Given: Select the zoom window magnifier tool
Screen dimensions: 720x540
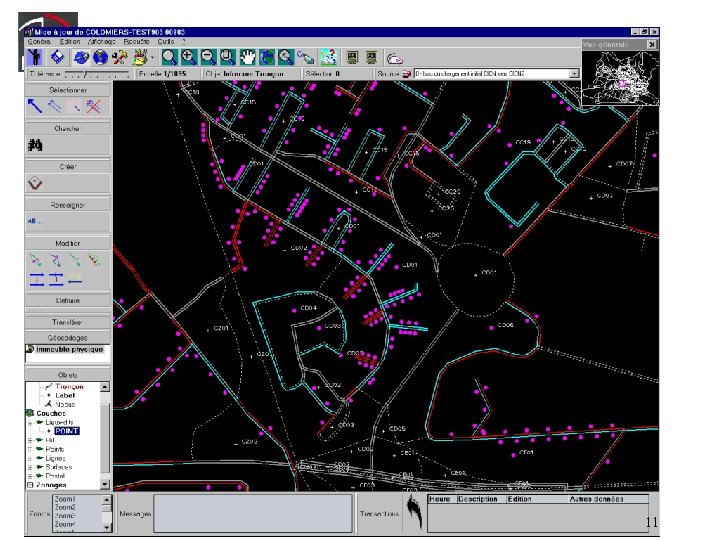Looking at the screenshot, I should click(x=228, y=58).
